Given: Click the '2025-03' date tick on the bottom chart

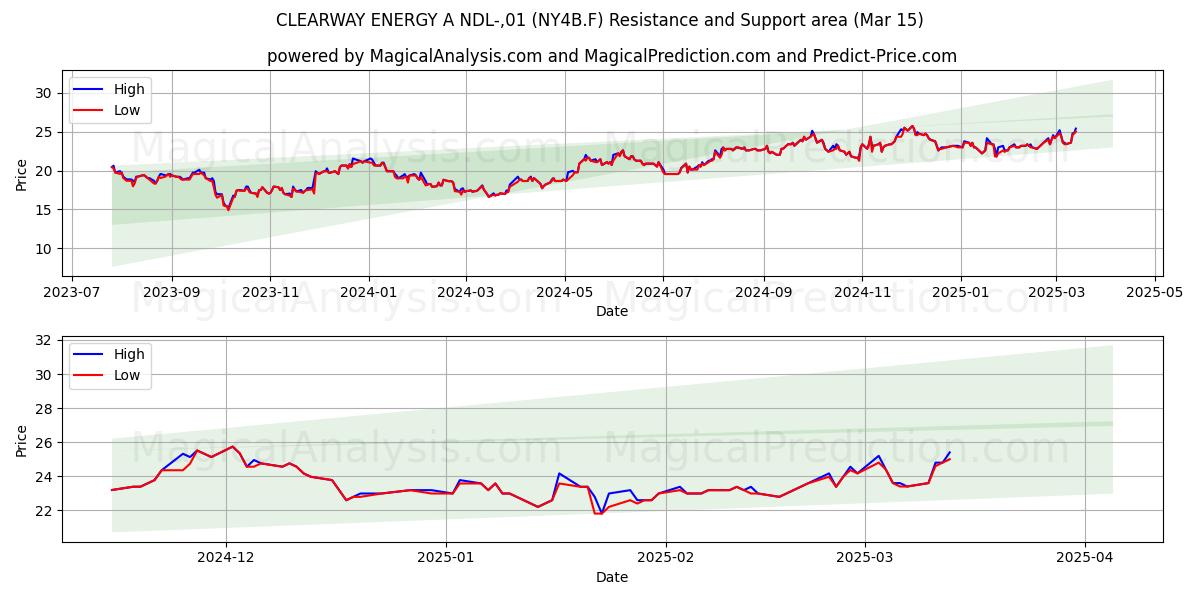Looking at the screenshot, I should pyautogui.click(x=865, y=558).
